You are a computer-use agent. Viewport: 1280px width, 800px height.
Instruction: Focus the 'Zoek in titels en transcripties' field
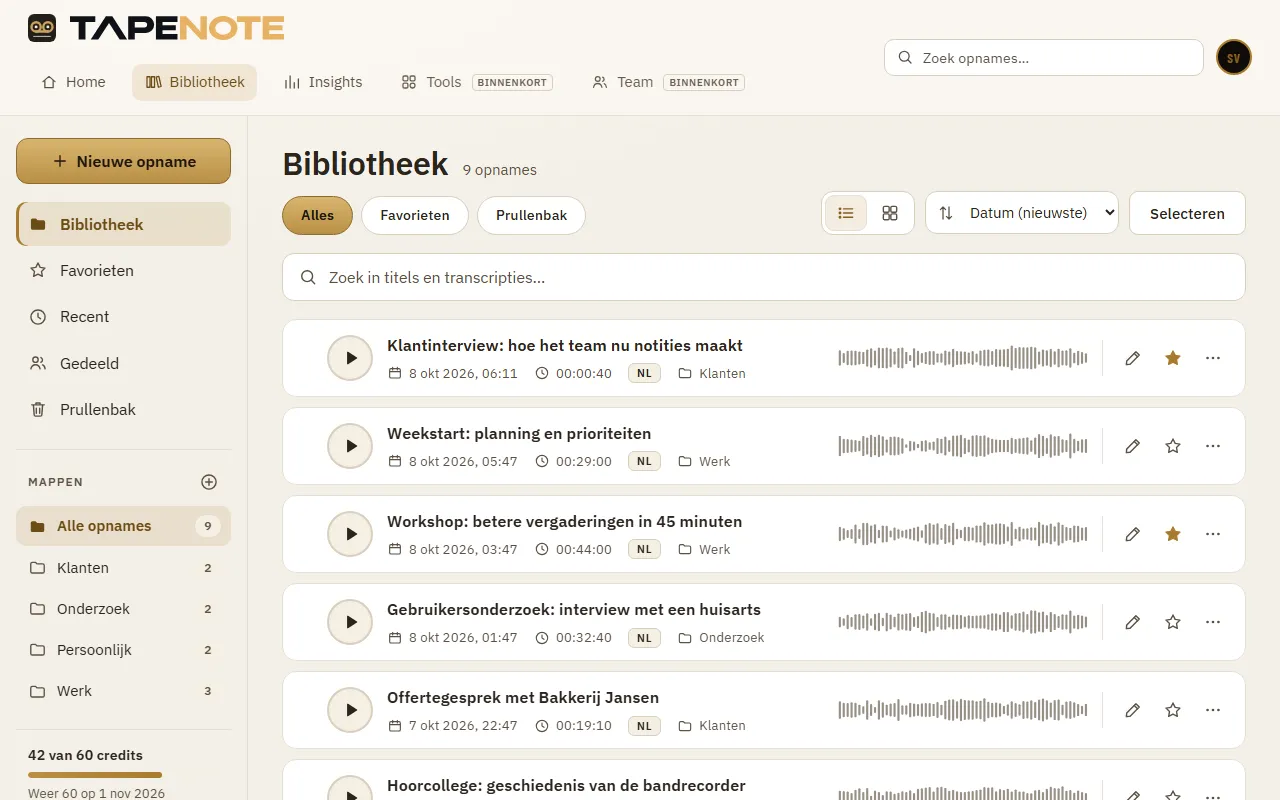click(x=764, y=277)
